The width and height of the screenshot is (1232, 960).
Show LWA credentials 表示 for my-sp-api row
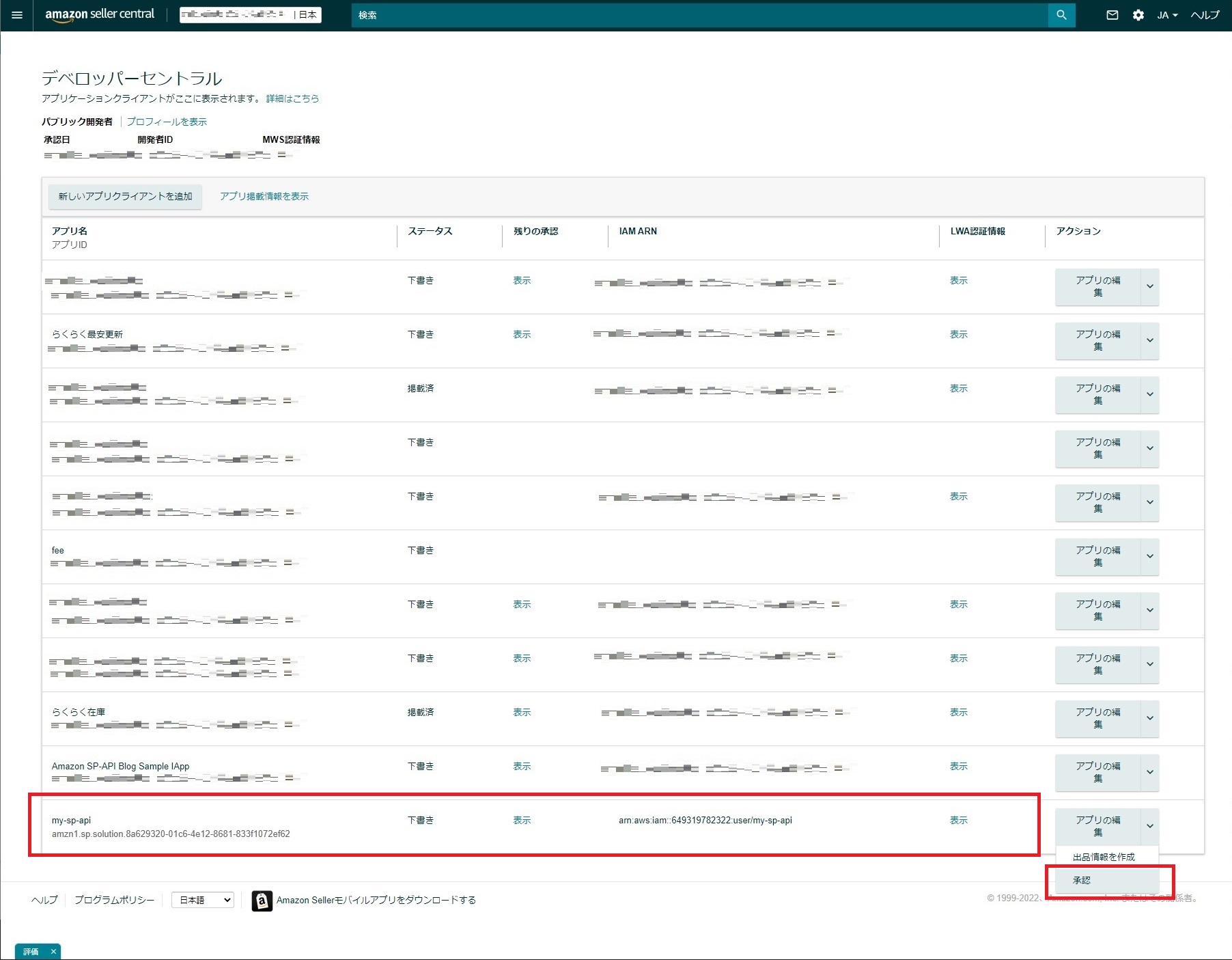(x=958, y=820)
